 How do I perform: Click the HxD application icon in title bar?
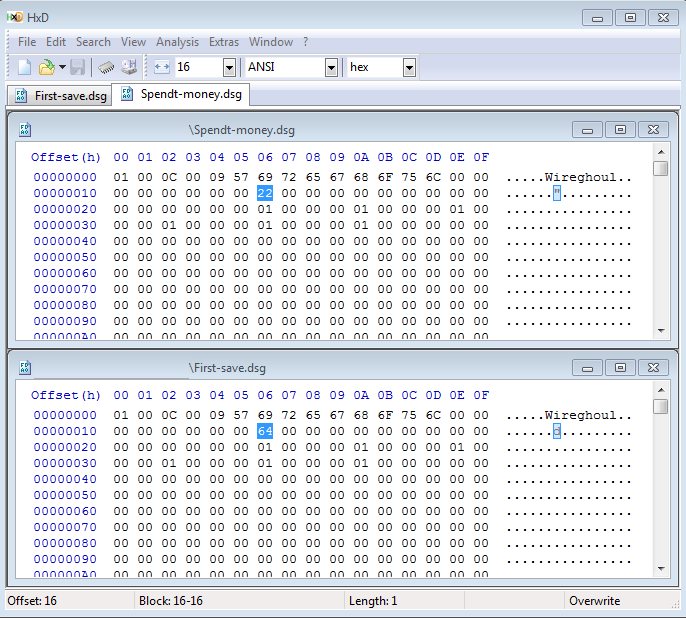[15, 17]
